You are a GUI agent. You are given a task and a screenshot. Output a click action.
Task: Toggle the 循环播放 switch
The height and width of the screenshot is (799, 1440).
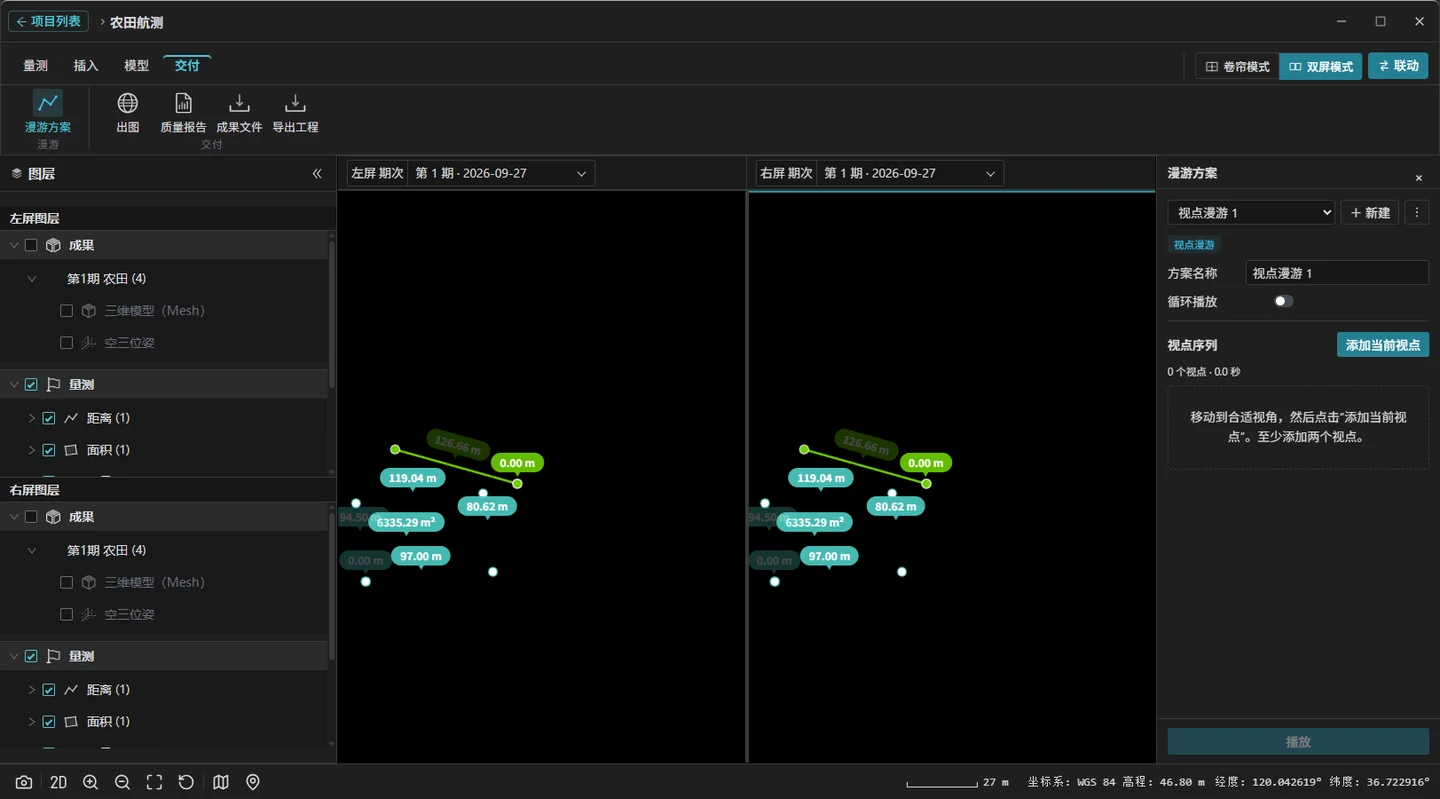1283,301
